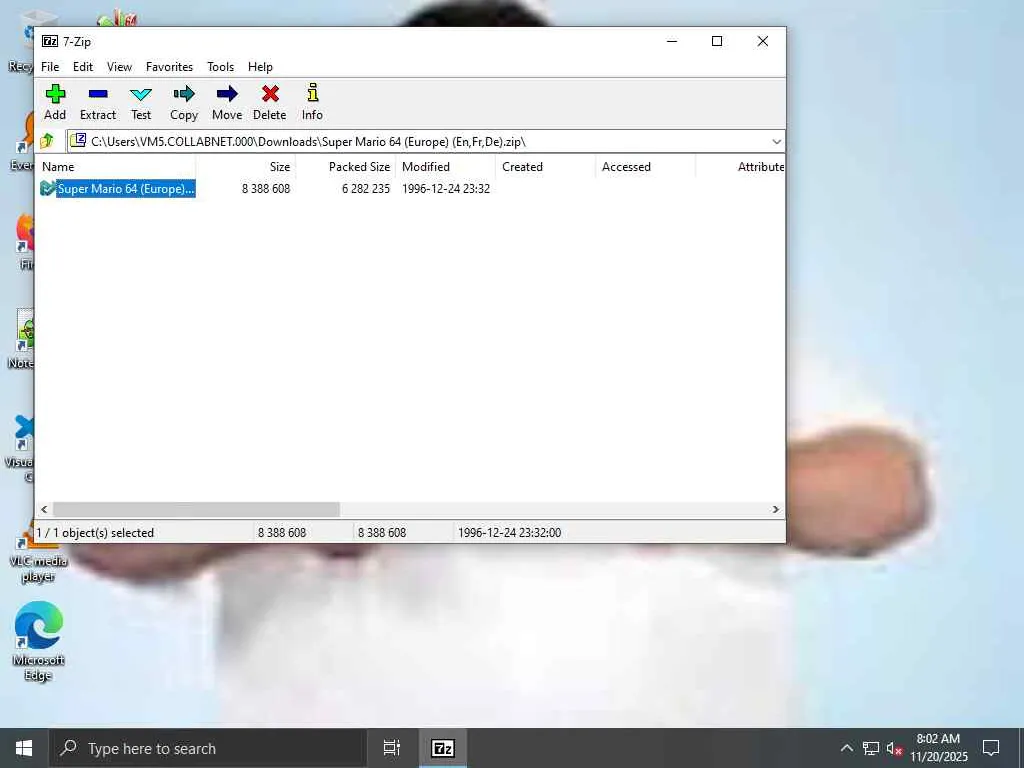This screenshot has height=768, width=1024.
Task: Click the 7-Zip taskbar icon
Action: (x=443, y=748)
